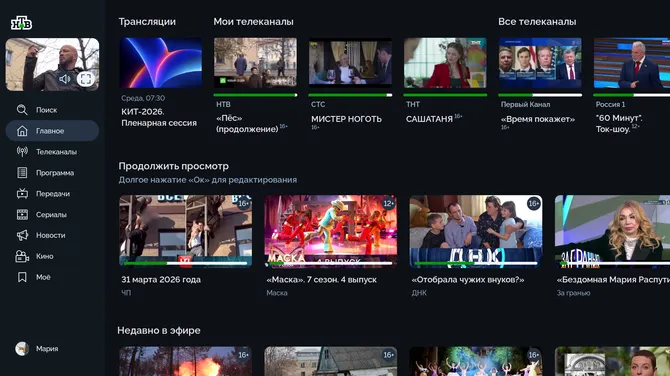
Task: Click САШАТАНЯ title text
Action: [429, 119]
